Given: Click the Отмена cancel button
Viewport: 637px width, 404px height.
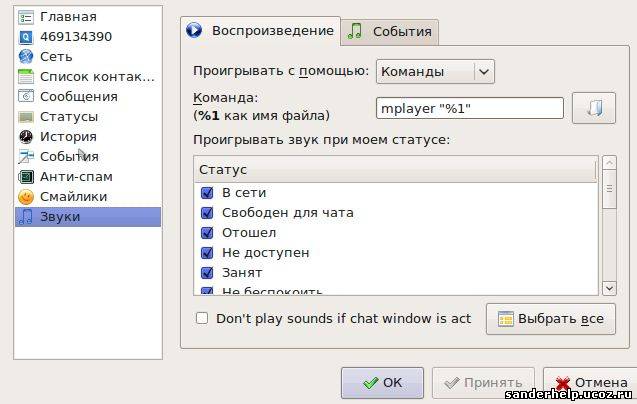Looking at the screenshot, I should (x=590, y=382).
